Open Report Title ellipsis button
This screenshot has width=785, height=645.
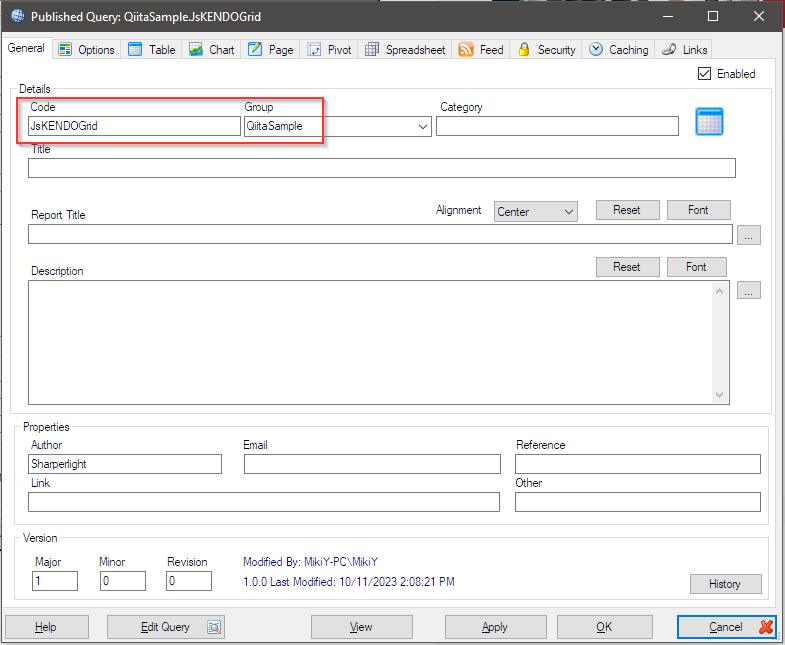click(748, 235)
